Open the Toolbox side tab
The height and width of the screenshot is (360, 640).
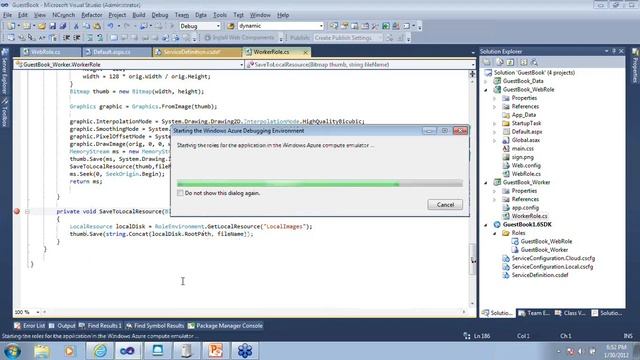point(4,112)
